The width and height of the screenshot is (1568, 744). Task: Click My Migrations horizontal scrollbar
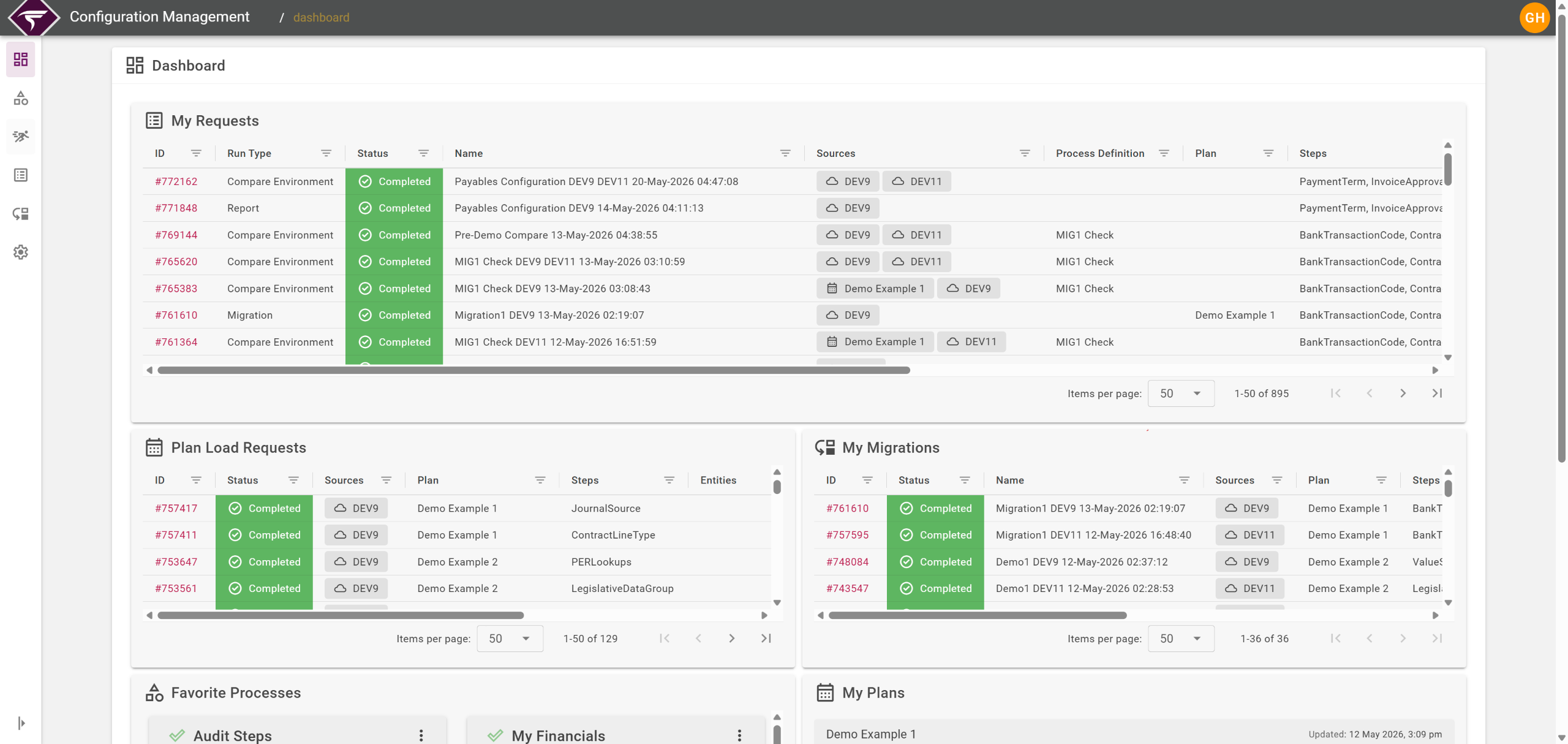coord(978,615)
